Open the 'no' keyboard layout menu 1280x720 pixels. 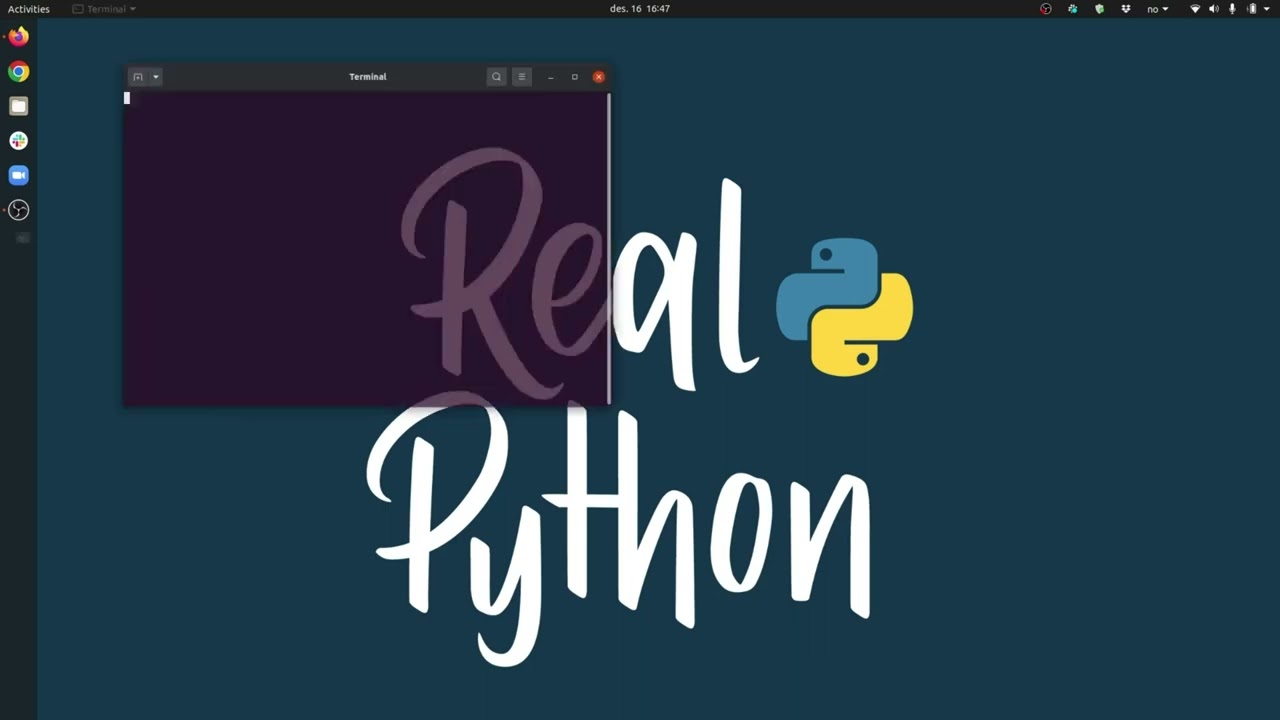click(1157, 9)
